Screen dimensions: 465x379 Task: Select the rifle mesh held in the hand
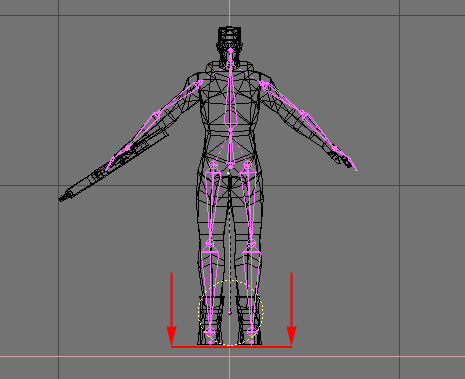click(113, 167)
